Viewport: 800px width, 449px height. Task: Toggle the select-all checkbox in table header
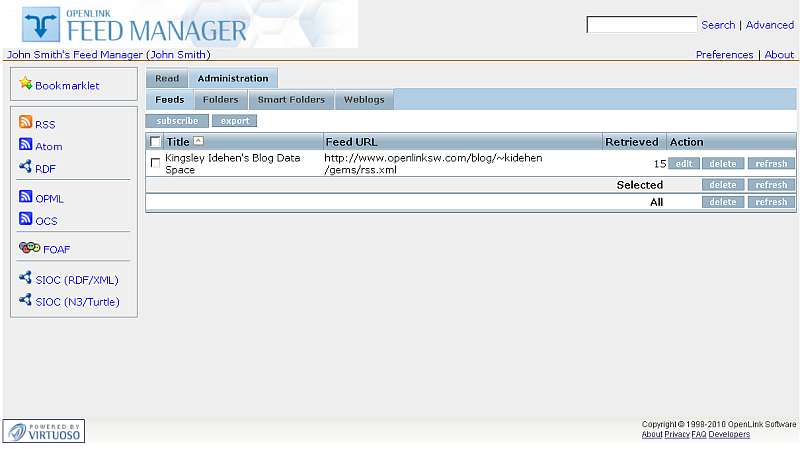pos(155,142)
